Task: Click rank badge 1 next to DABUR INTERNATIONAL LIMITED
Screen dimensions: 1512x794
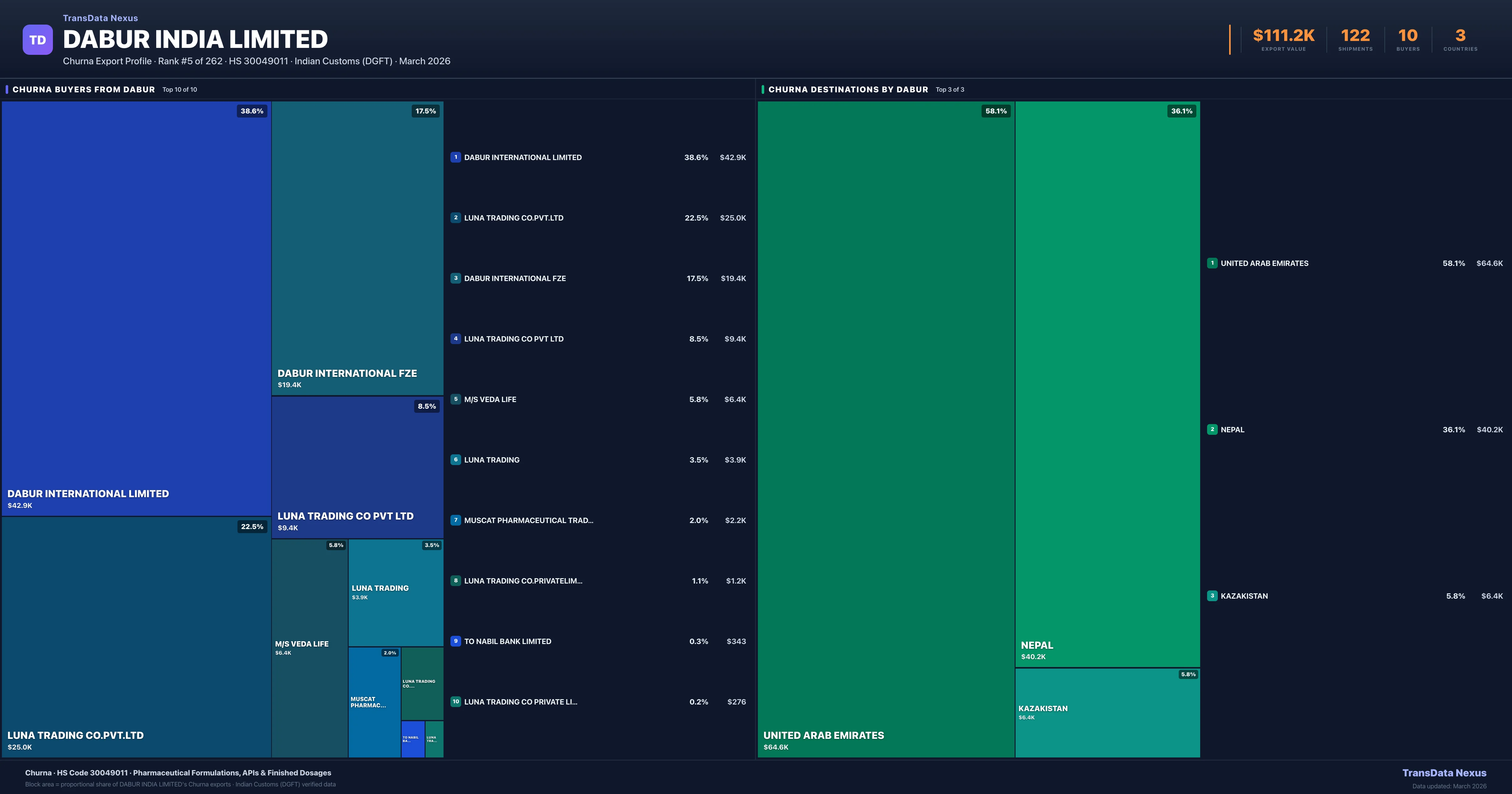Action: point(455,157)
